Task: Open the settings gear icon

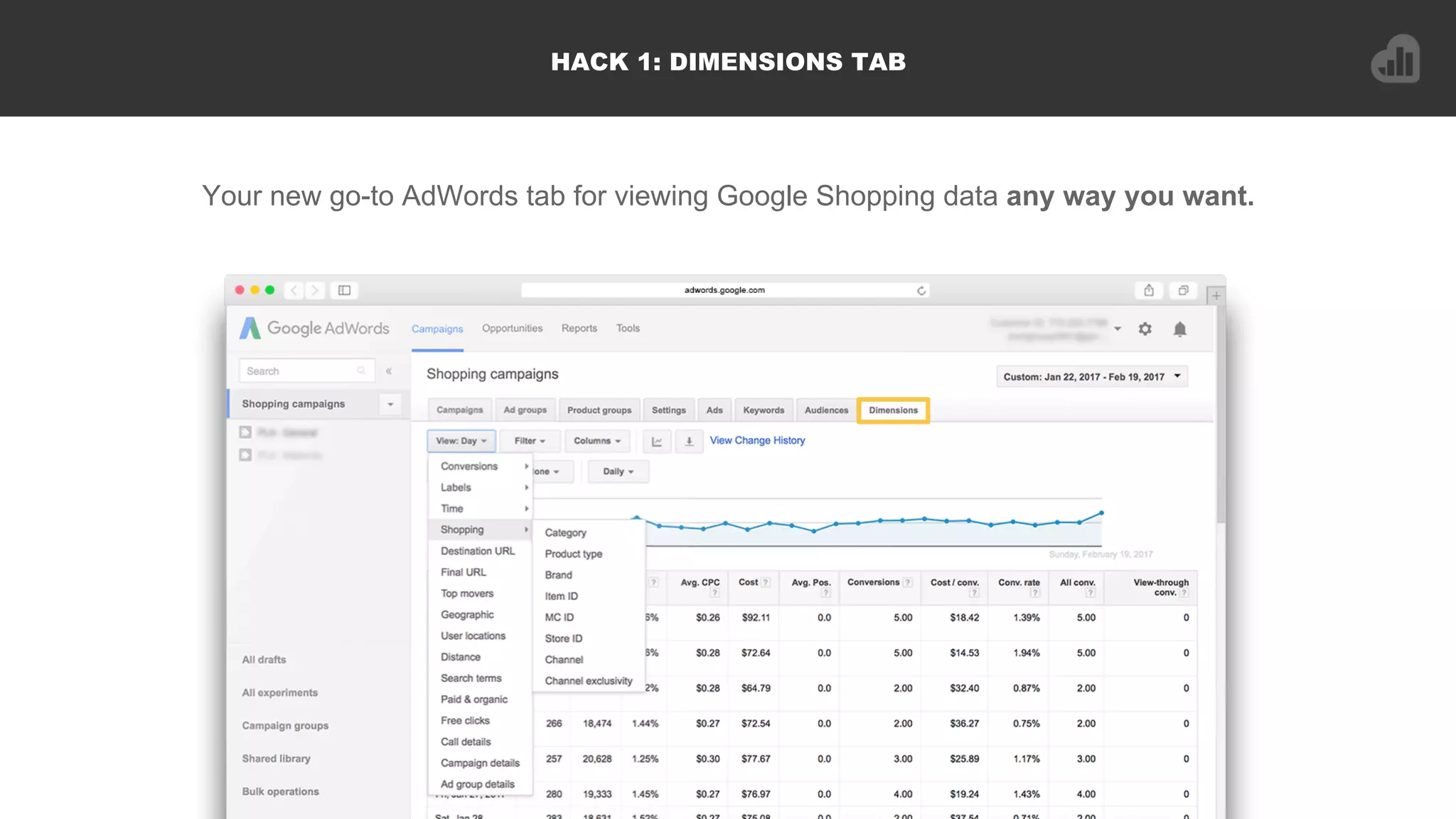Action: pyautogui.click(x=1145, y=329)
